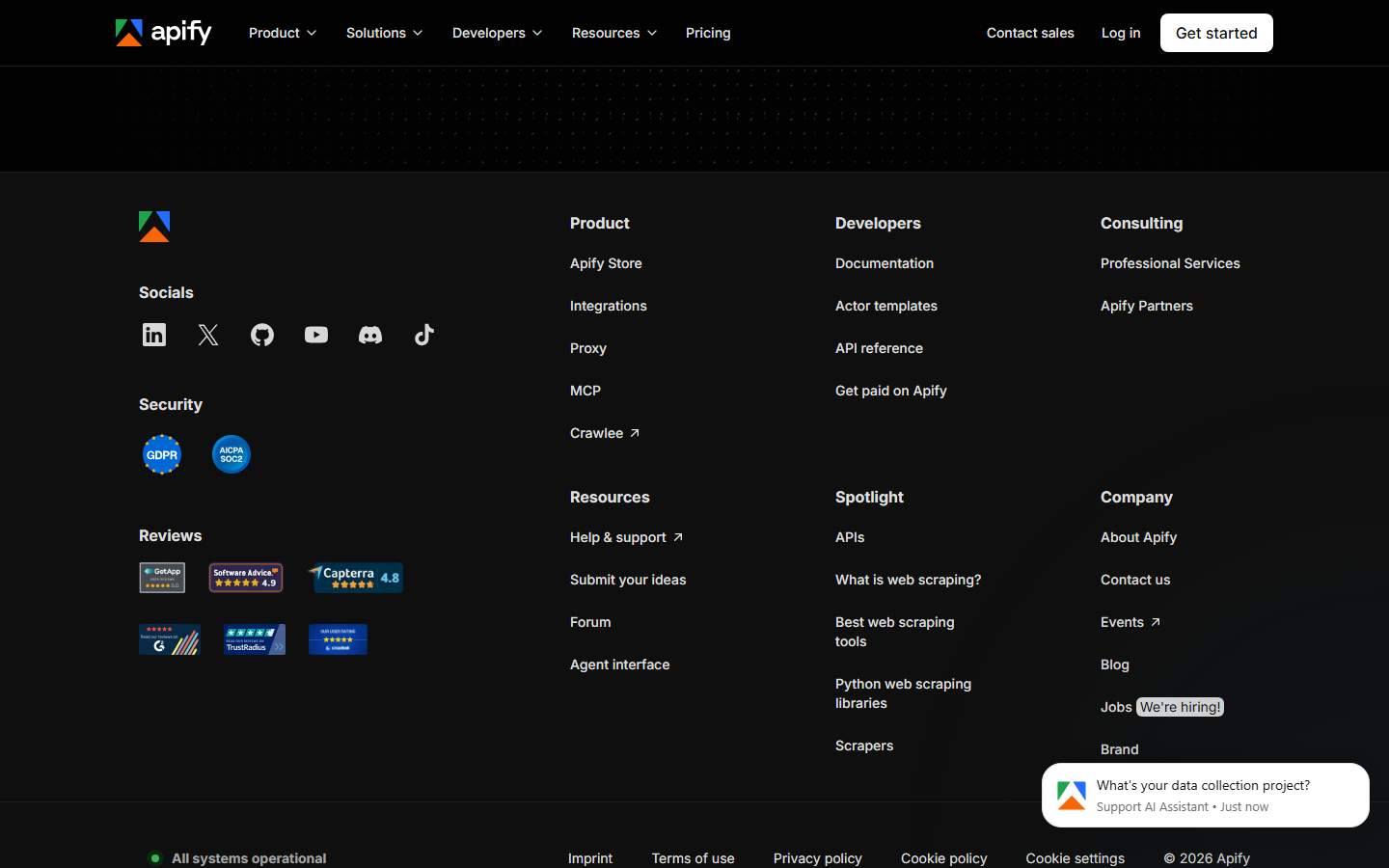Click the GDPR security badge

tap(162, 454)
